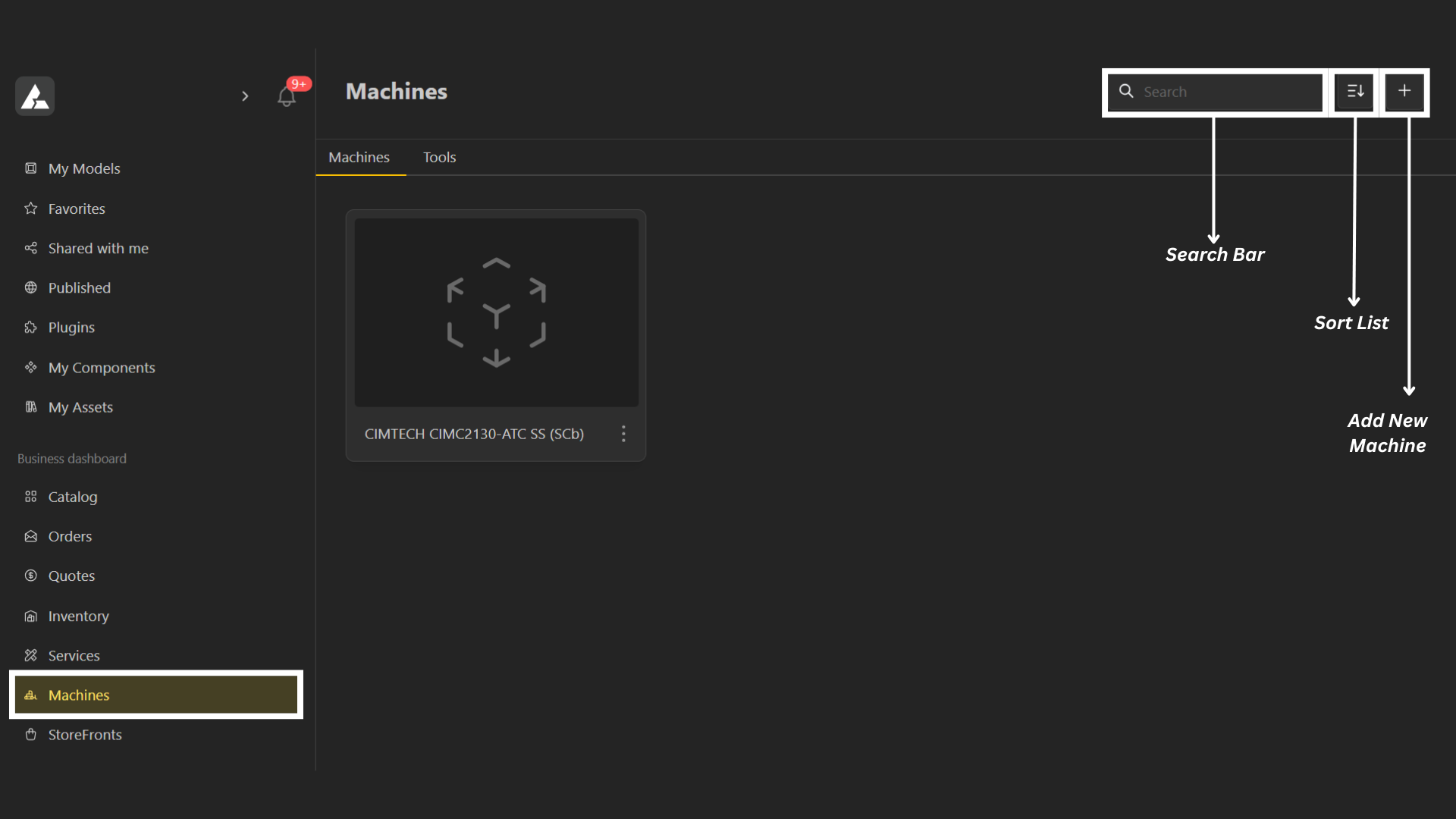Go to Quotes page
This screenshot has height=819, width=1456.
[x=71, y=576]
